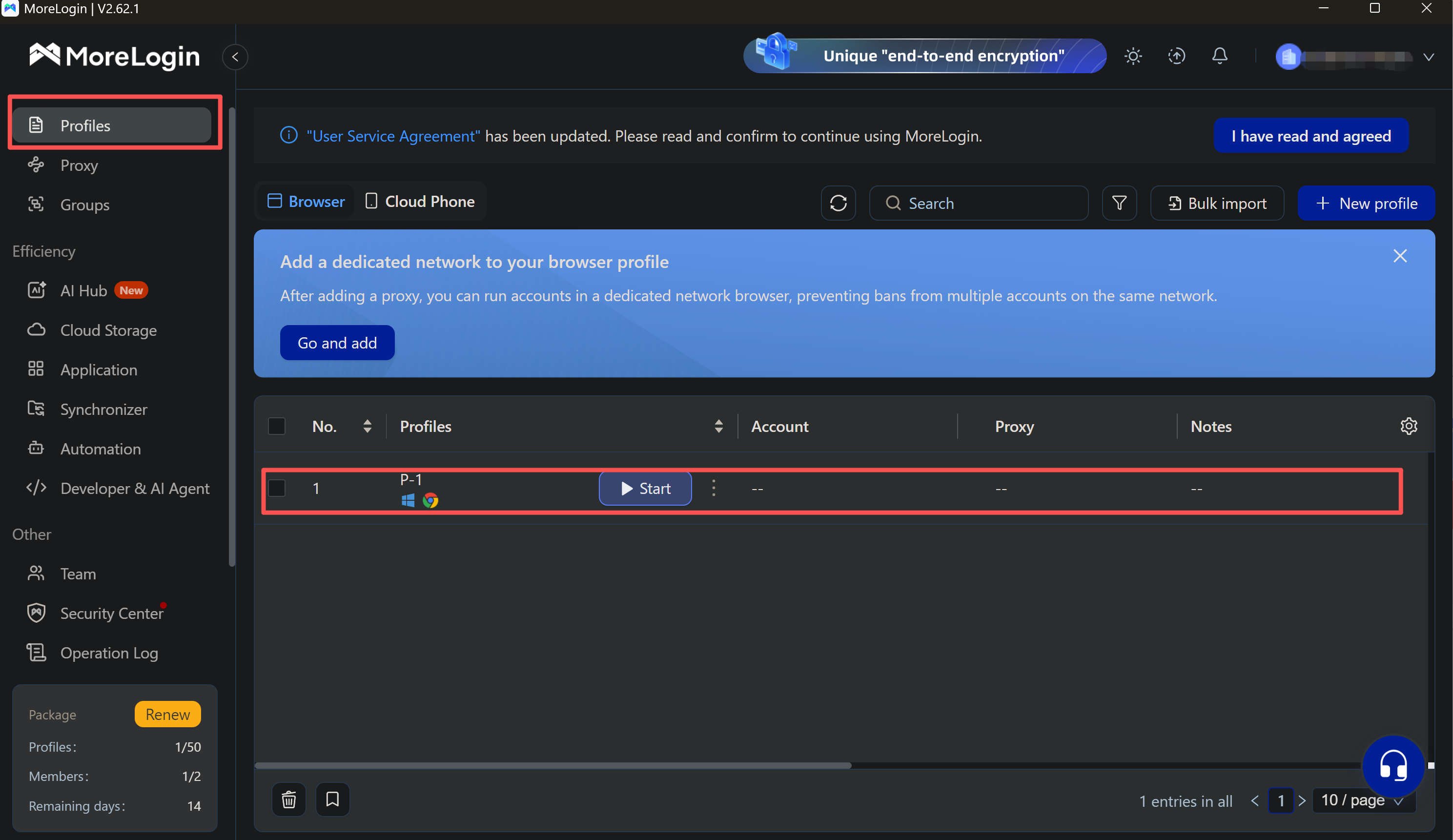
Task: Click page number 1 field
Action: tap(1281, 801)
